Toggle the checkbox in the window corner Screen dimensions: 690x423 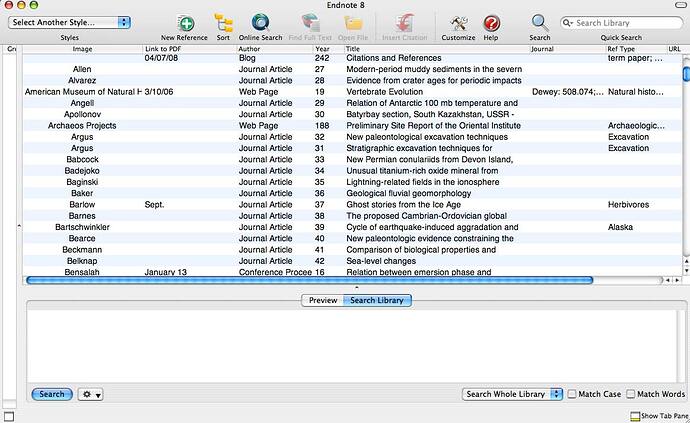click(9, 416)
